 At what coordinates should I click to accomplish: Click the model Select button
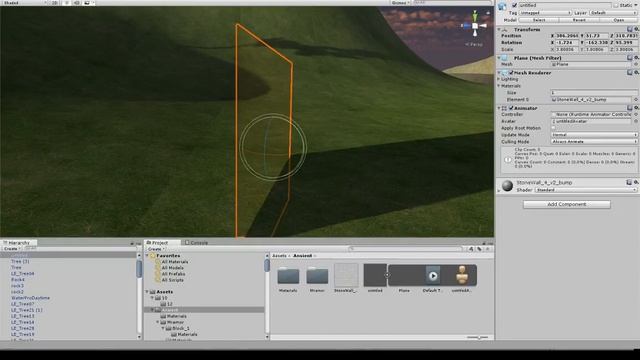click(538, 20)
